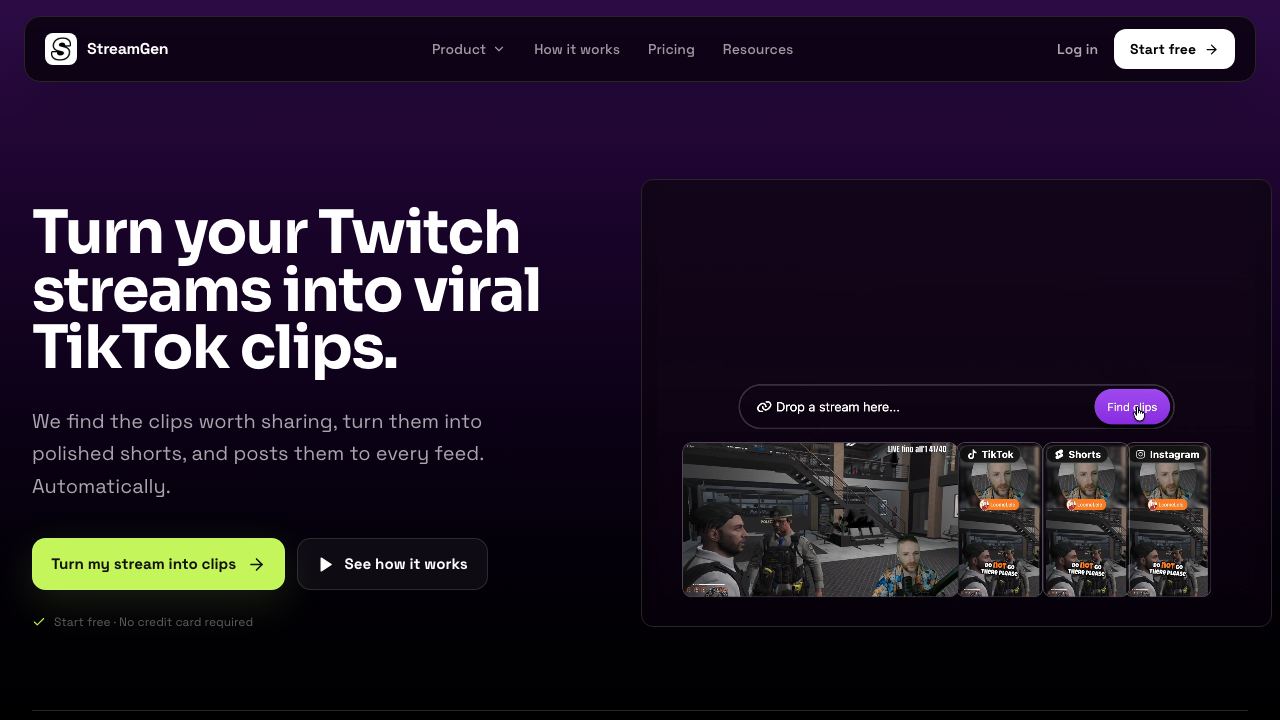Click the StreamGen brand name
1280x720 pixels.
point(127,49)
